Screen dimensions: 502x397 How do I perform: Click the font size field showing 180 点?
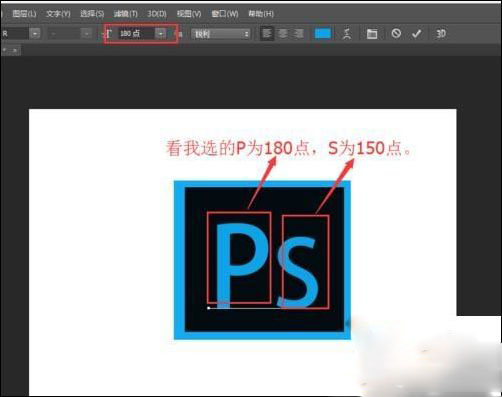point(136,34)
